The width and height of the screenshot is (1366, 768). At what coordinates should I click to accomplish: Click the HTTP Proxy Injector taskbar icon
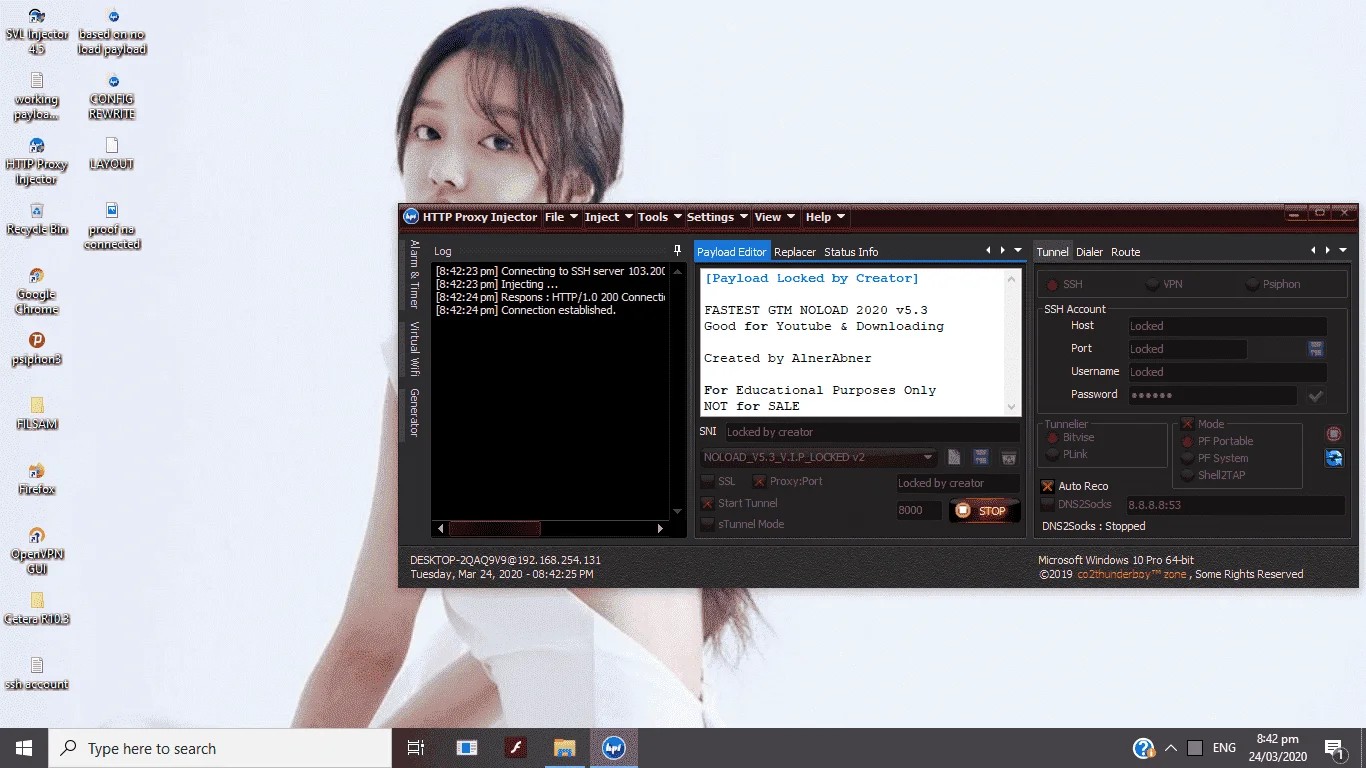click(614, 748)
